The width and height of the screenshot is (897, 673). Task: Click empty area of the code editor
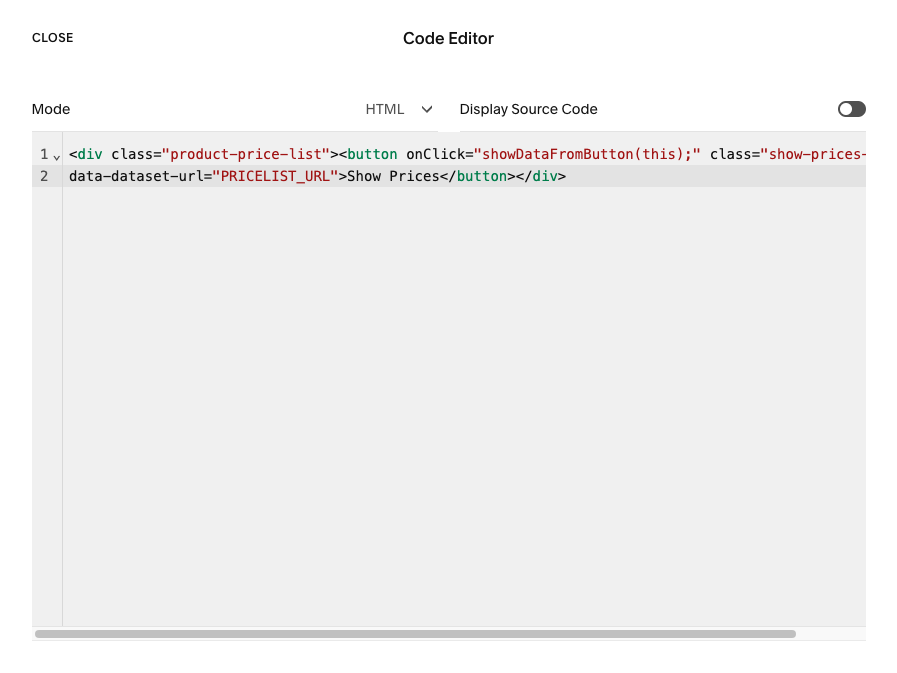pos(463,401)
